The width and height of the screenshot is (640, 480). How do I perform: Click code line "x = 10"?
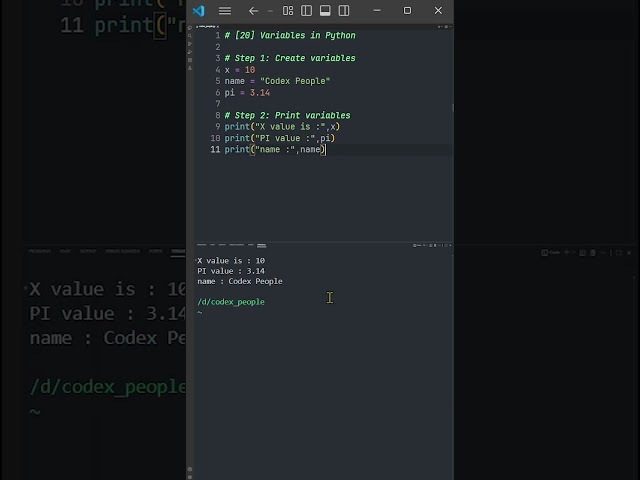240,70
